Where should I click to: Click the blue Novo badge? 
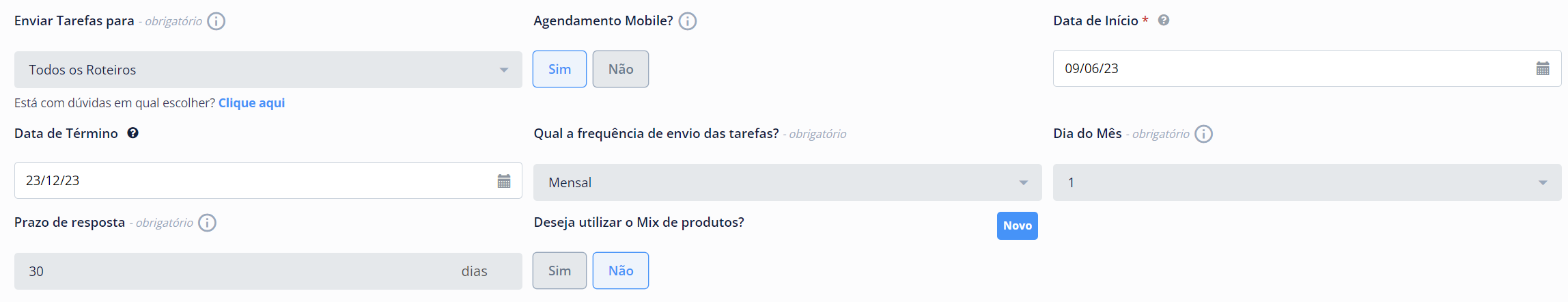tap(1017, 226)
